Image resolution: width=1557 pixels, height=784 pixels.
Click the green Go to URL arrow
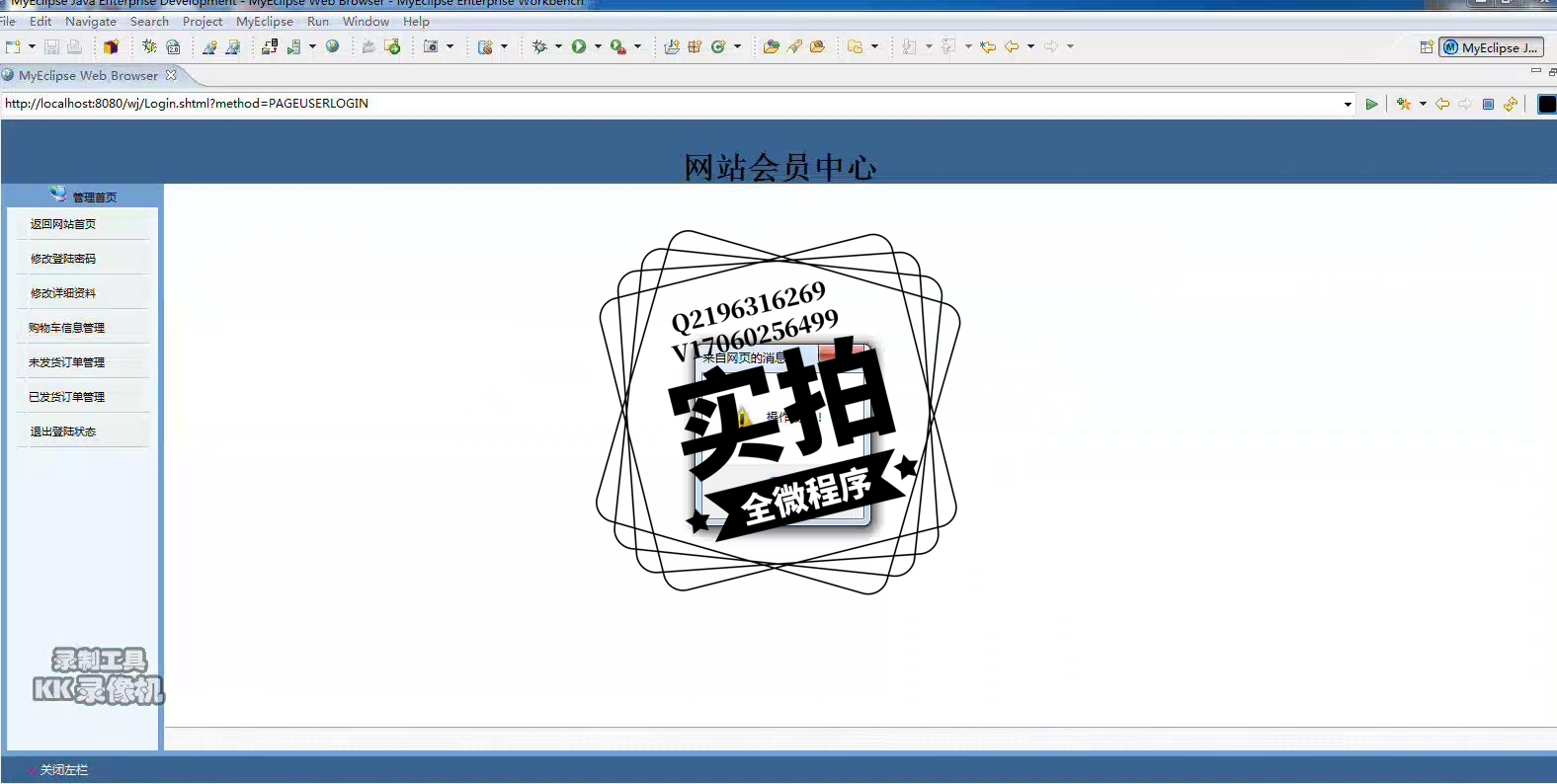click(x=1371, y=104)
